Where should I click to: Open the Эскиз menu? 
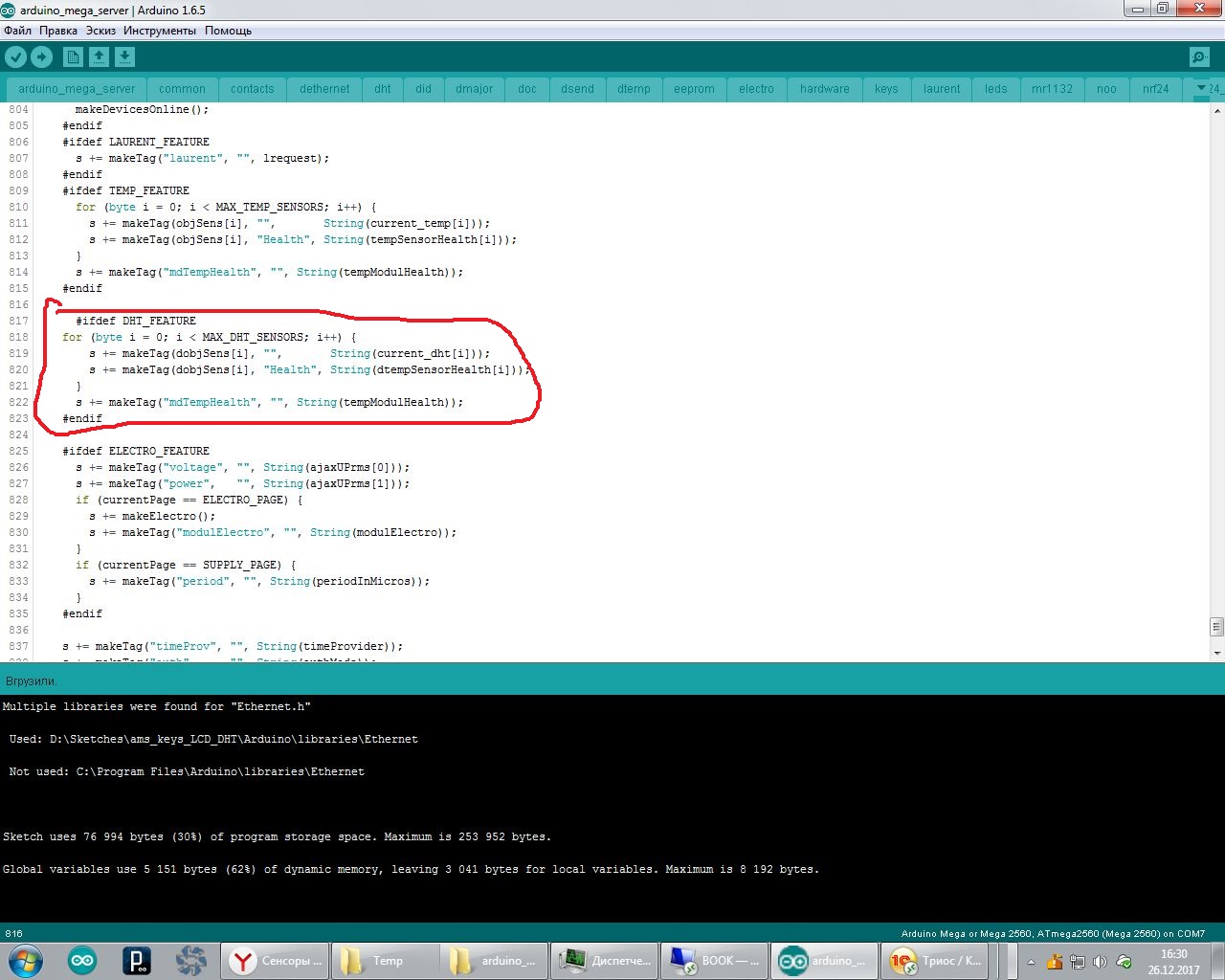point(100,31)
